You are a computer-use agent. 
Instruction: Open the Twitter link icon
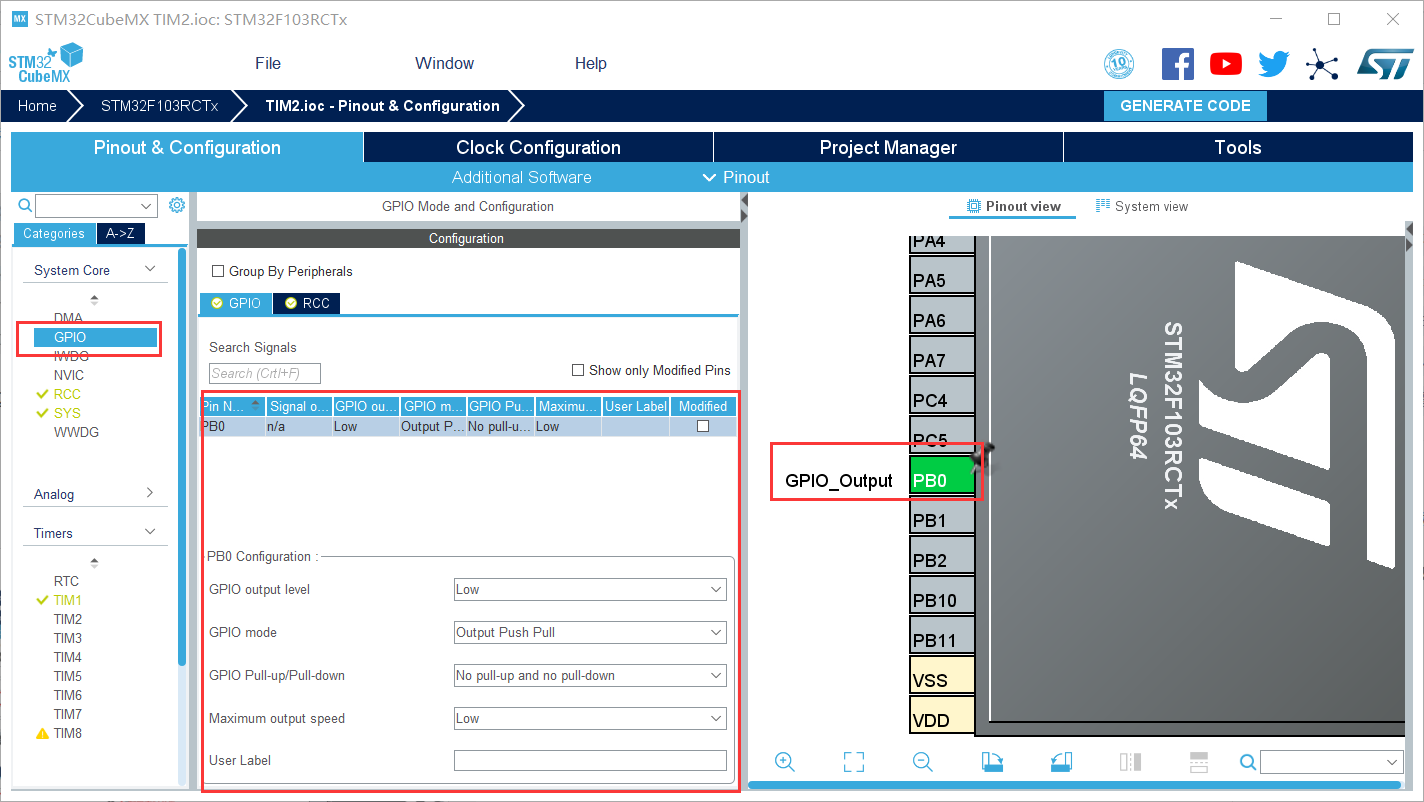tap(1274, 64)
